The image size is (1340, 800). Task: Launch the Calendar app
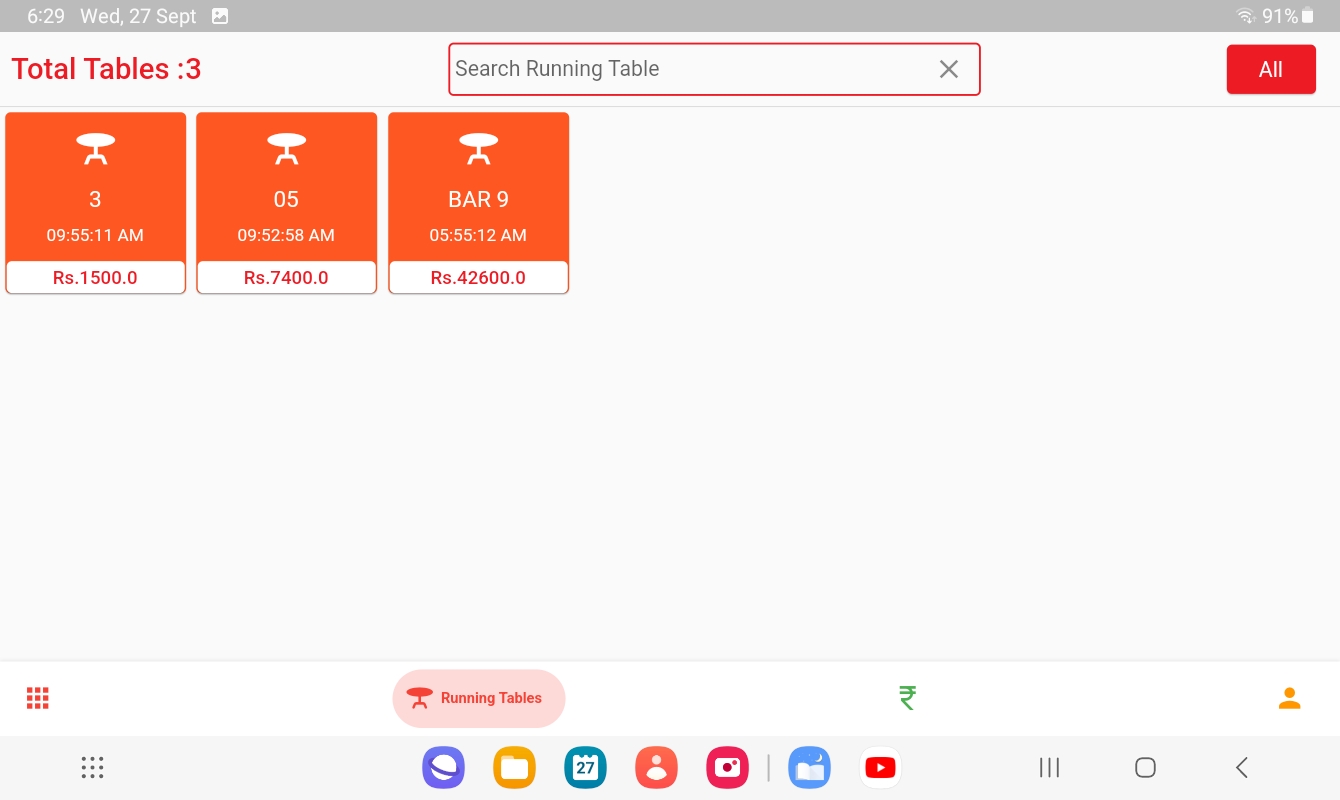point(585,768)
